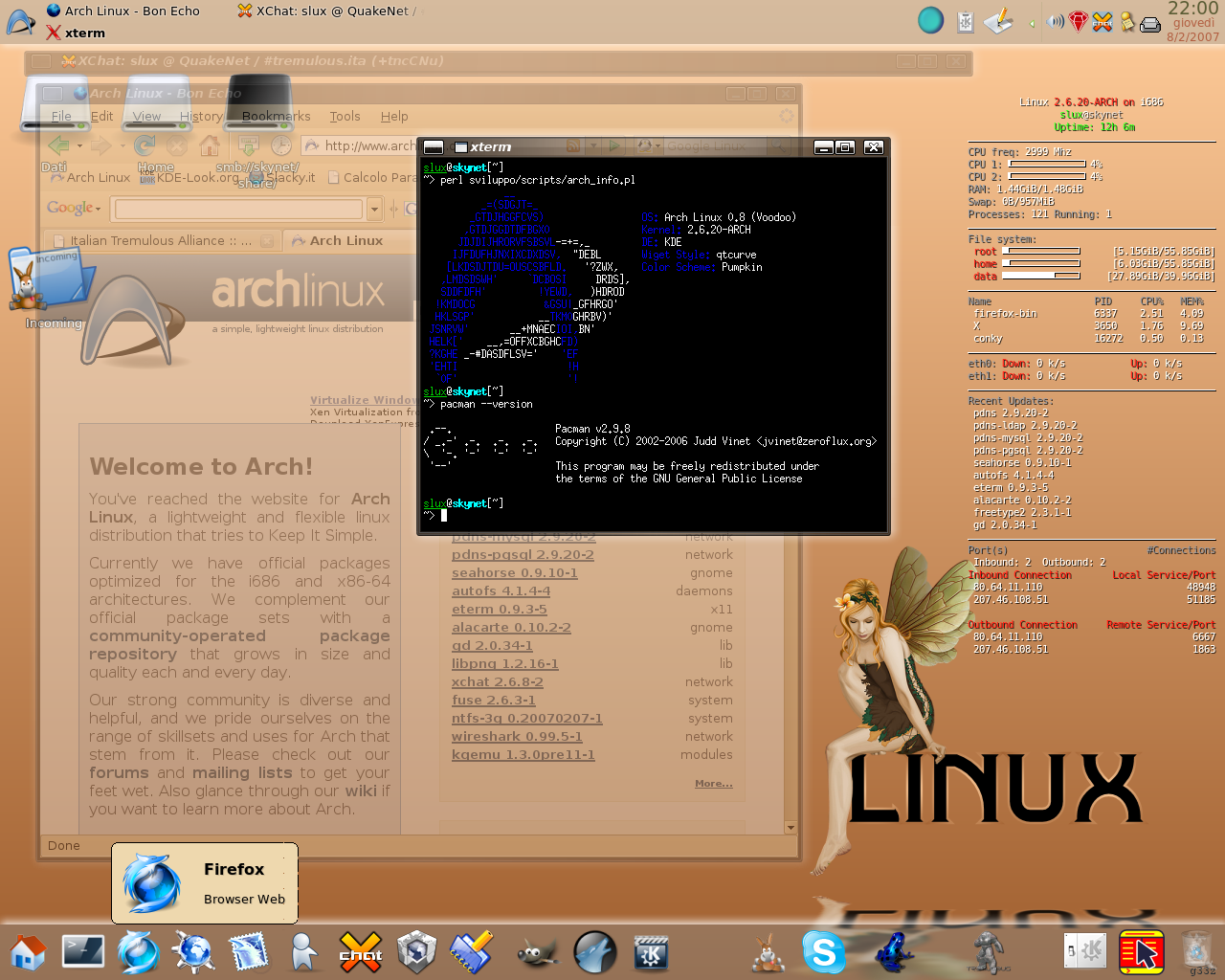Click the Google toolbar search input
Screen dimensions: 1225x980
(239, 208)
